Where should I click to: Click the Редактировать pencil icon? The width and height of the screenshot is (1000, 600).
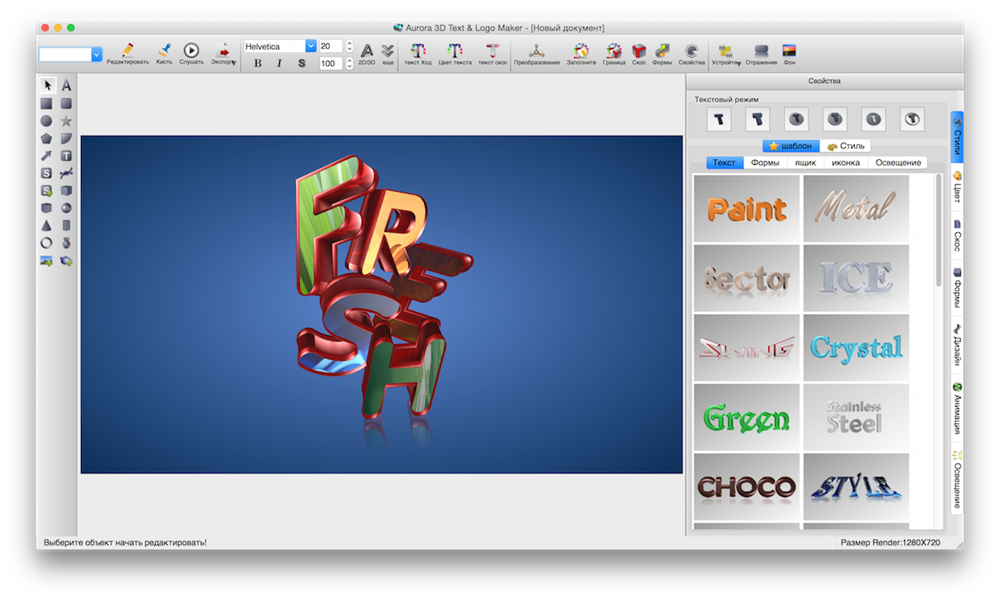click(127, 49)
